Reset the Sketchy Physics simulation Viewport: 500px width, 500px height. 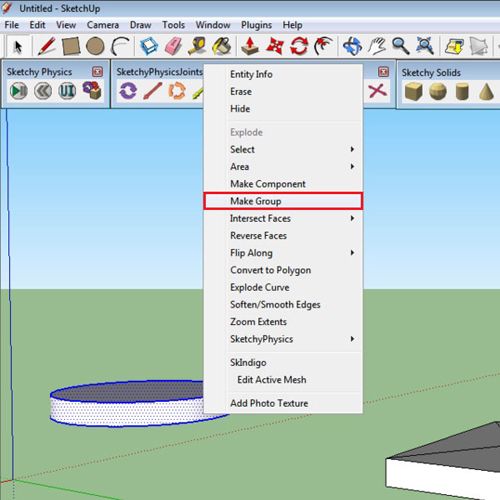coord(43,91)
